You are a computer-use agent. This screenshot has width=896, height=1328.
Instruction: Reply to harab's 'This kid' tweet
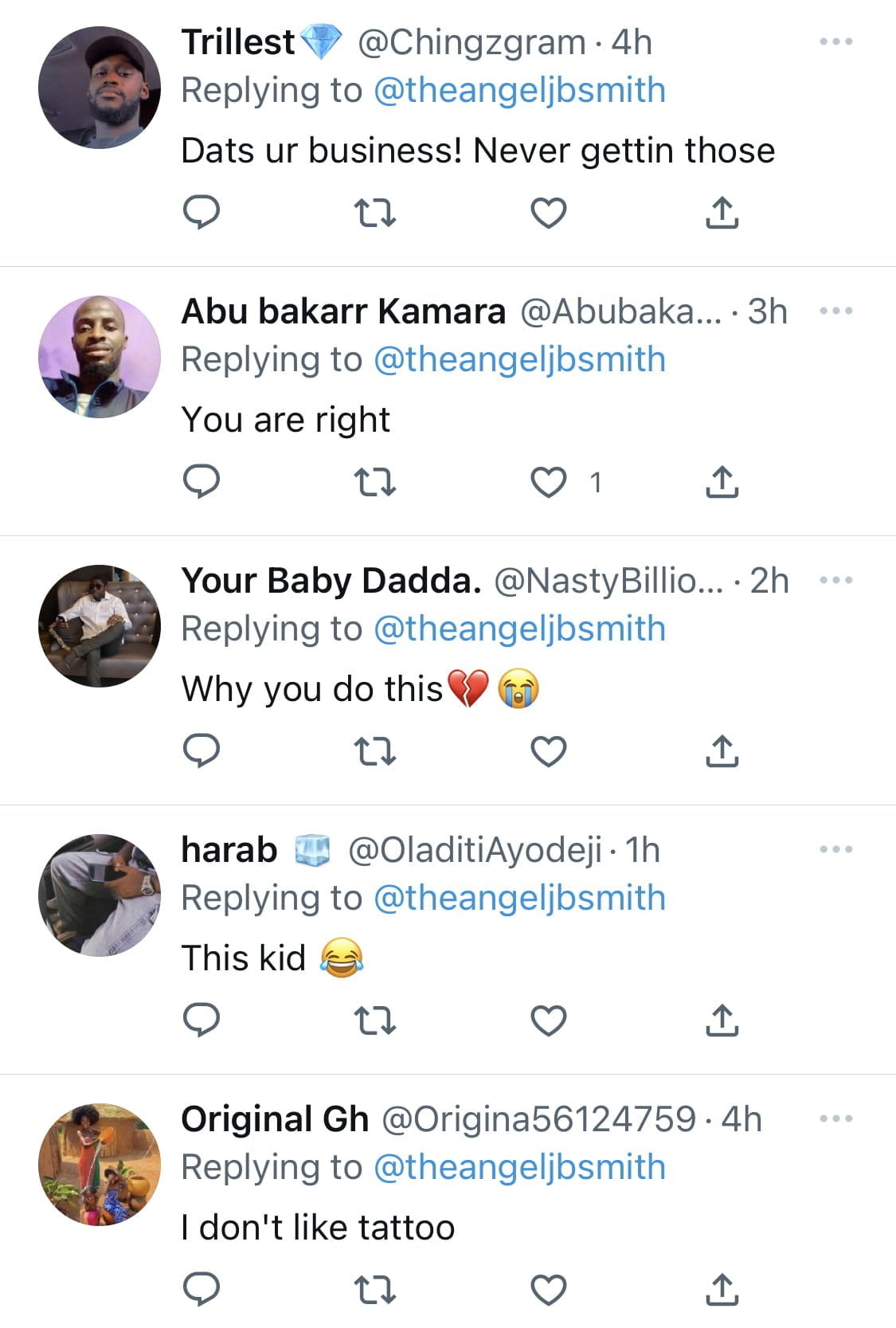pos(201,1020)
